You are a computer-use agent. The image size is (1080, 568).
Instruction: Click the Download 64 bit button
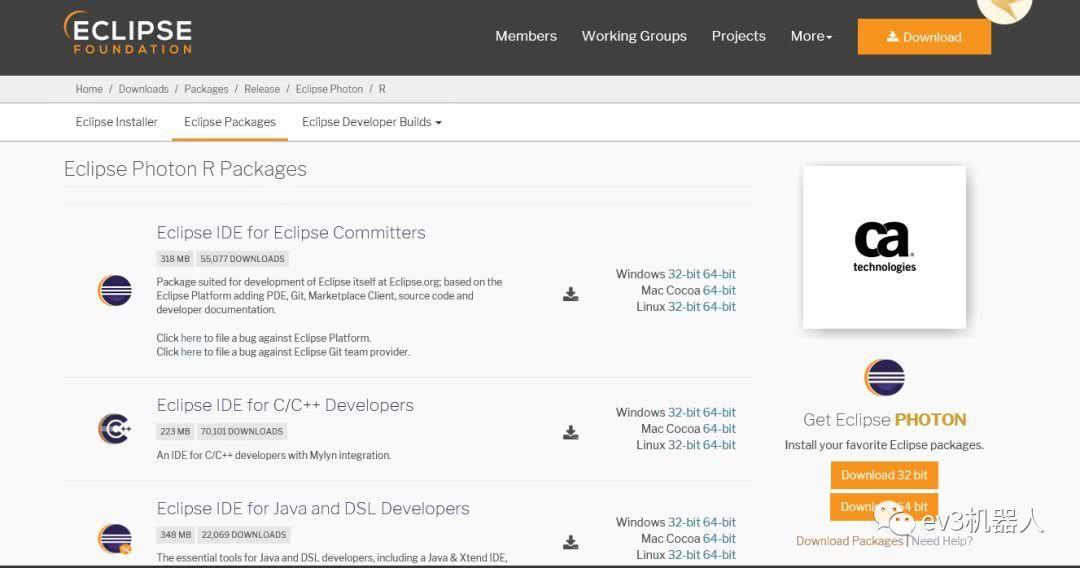(884, 507)
